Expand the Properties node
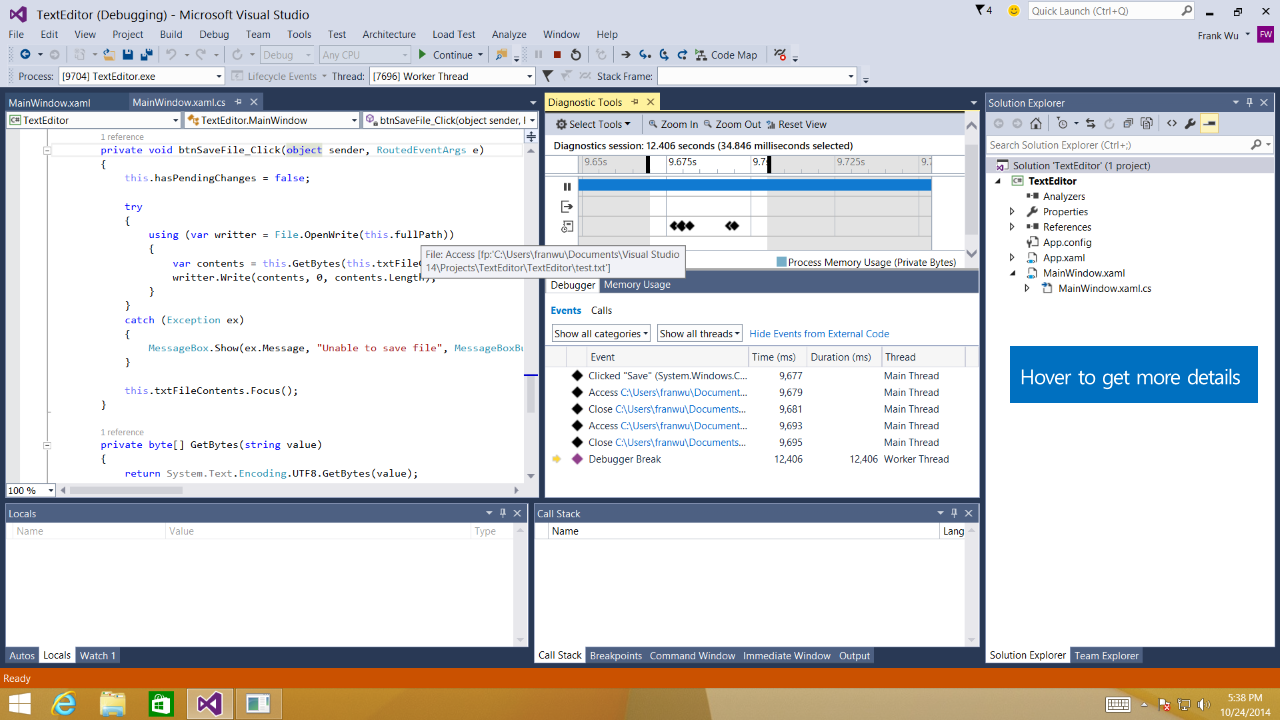The width and height of the screenshot is (1280, 720). click(x=1012, y=212)
